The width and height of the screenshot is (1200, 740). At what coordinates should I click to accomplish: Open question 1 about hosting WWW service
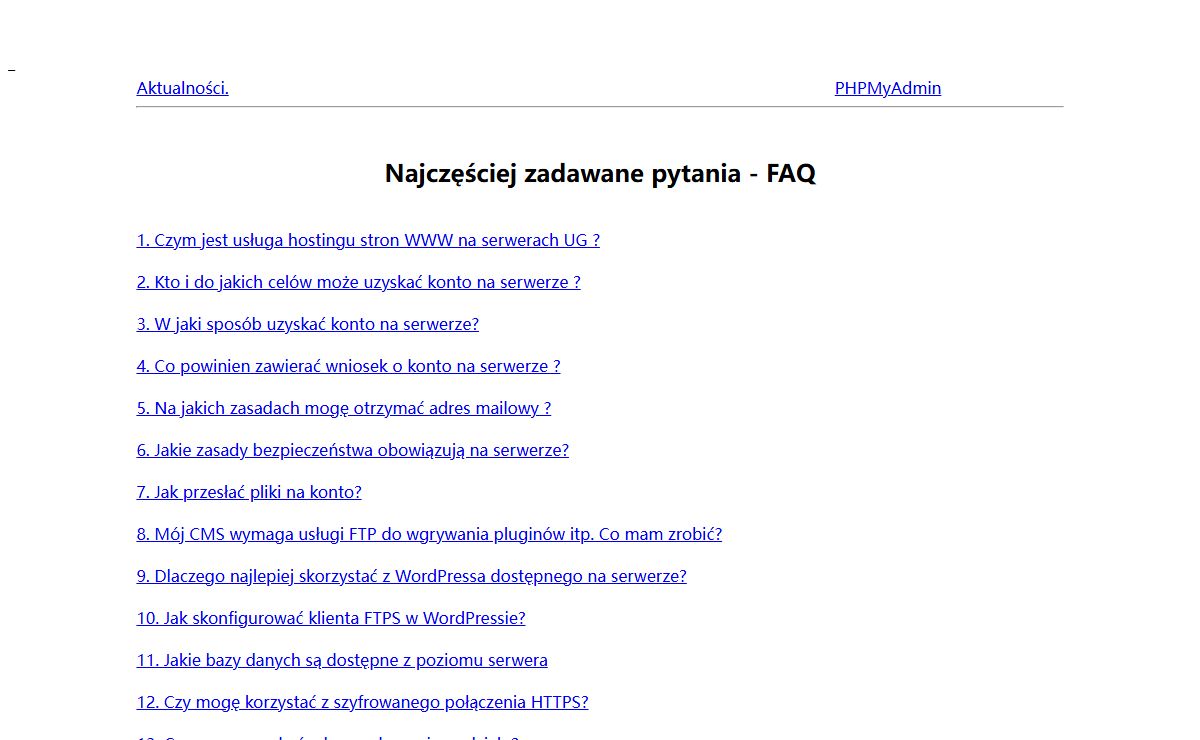[x=368, y=240]
